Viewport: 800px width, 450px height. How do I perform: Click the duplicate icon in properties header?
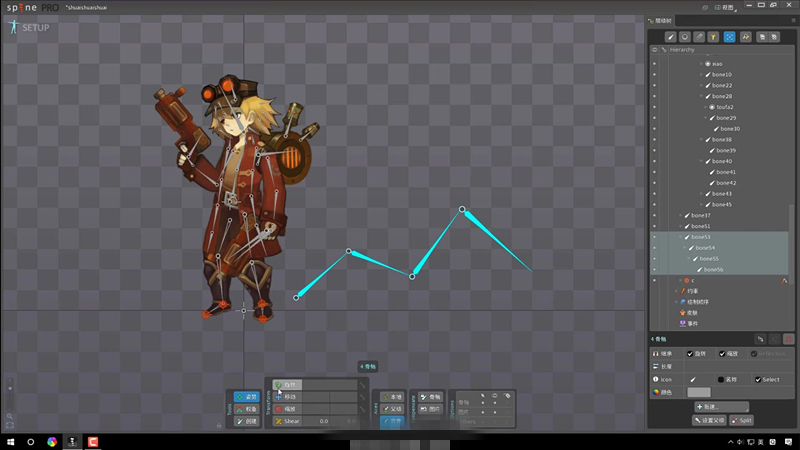click(760, 339)
